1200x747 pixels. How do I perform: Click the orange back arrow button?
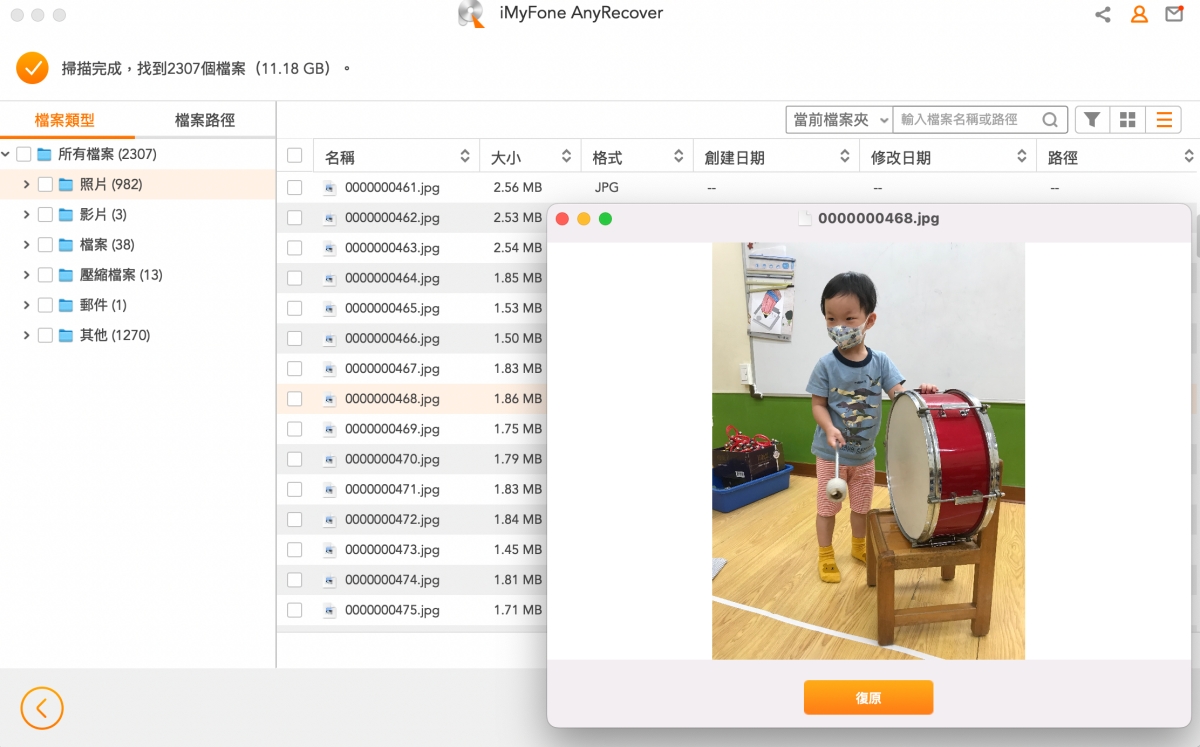point(41,708)
